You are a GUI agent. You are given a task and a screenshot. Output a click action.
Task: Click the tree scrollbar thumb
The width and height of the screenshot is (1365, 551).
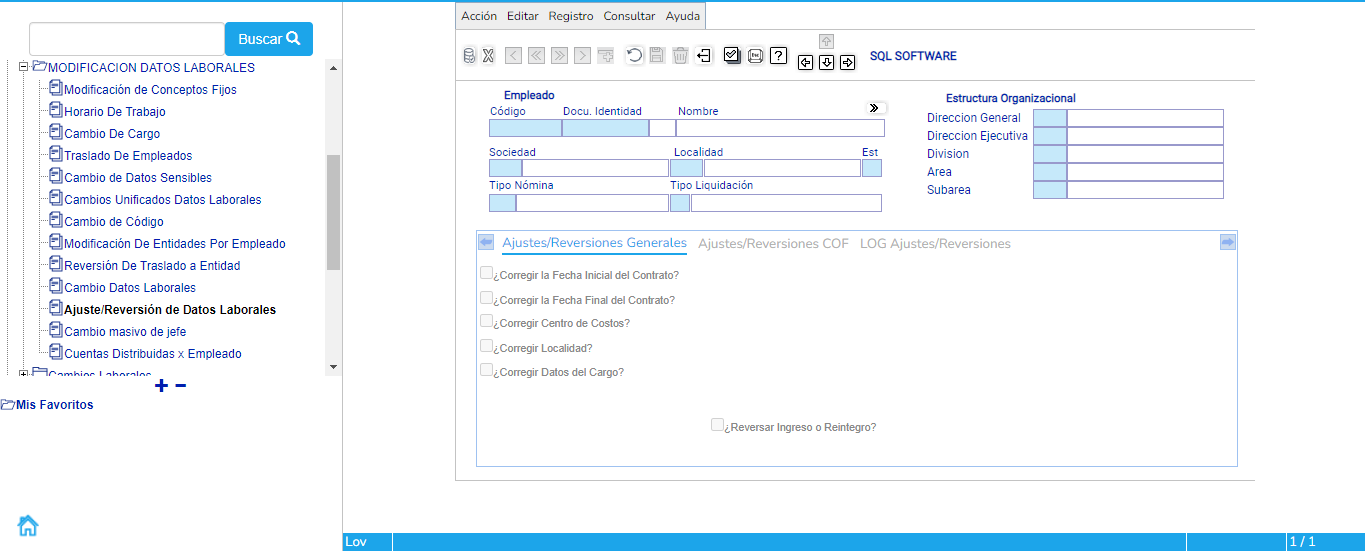334,212
